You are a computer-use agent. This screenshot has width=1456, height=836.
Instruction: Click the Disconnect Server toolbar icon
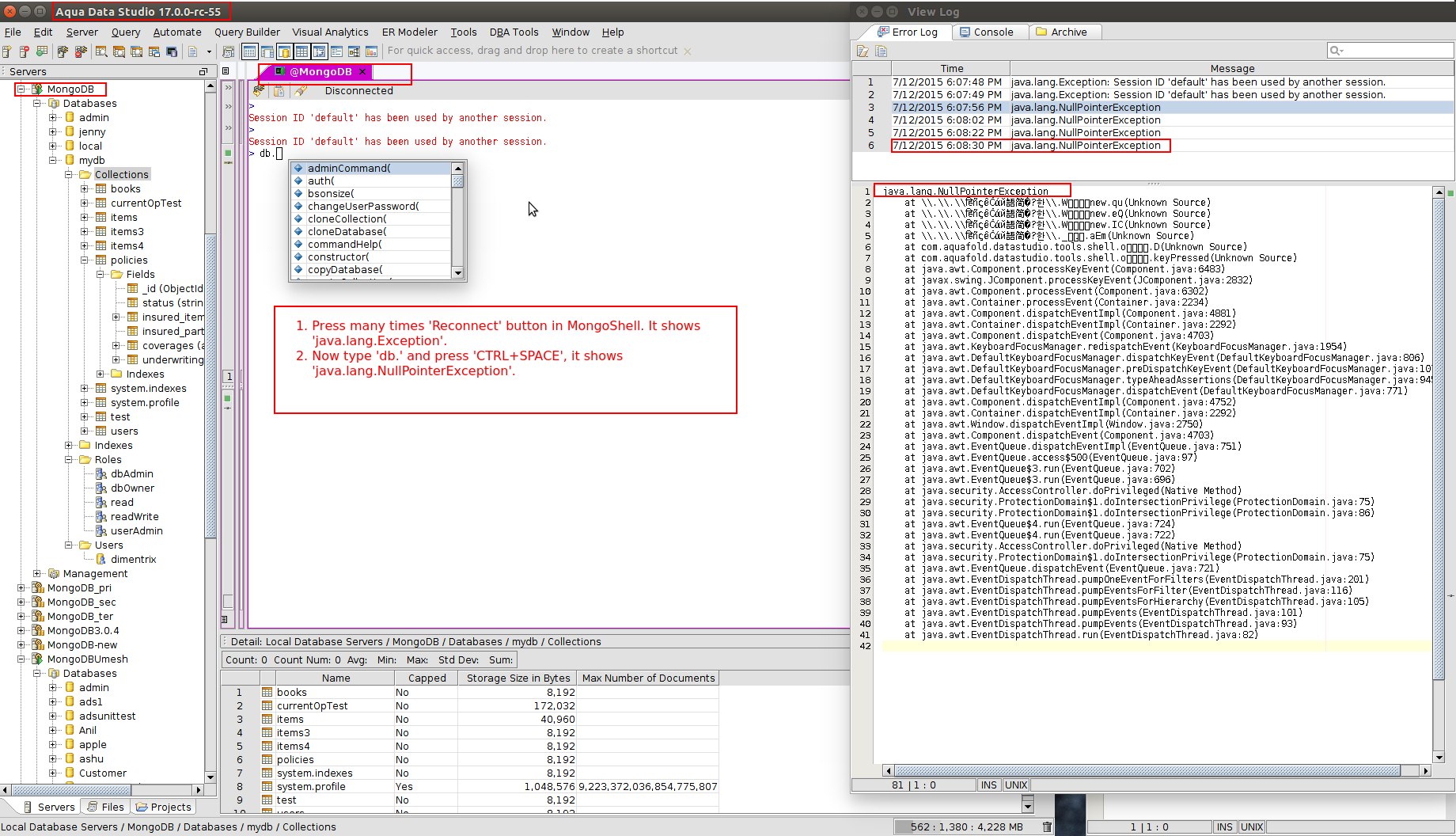pos(80,51)
